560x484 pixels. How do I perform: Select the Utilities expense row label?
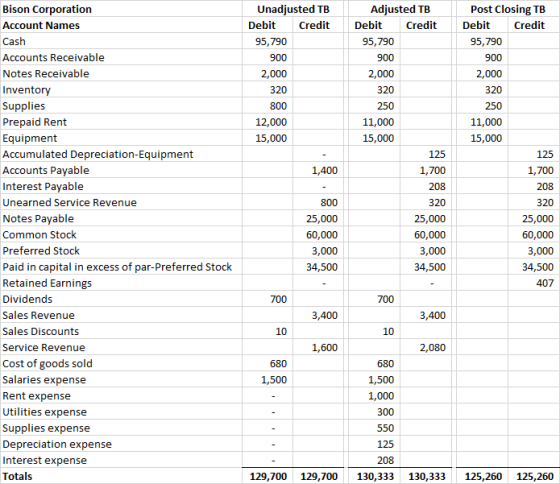pos(45,412)
